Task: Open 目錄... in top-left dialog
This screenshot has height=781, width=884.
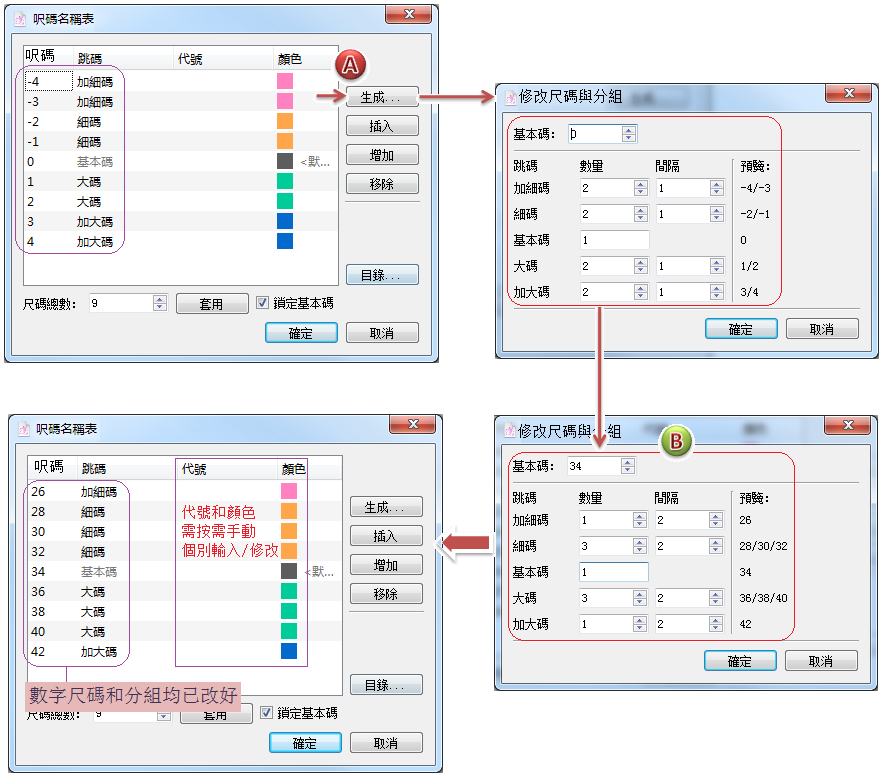Action: 382,275
